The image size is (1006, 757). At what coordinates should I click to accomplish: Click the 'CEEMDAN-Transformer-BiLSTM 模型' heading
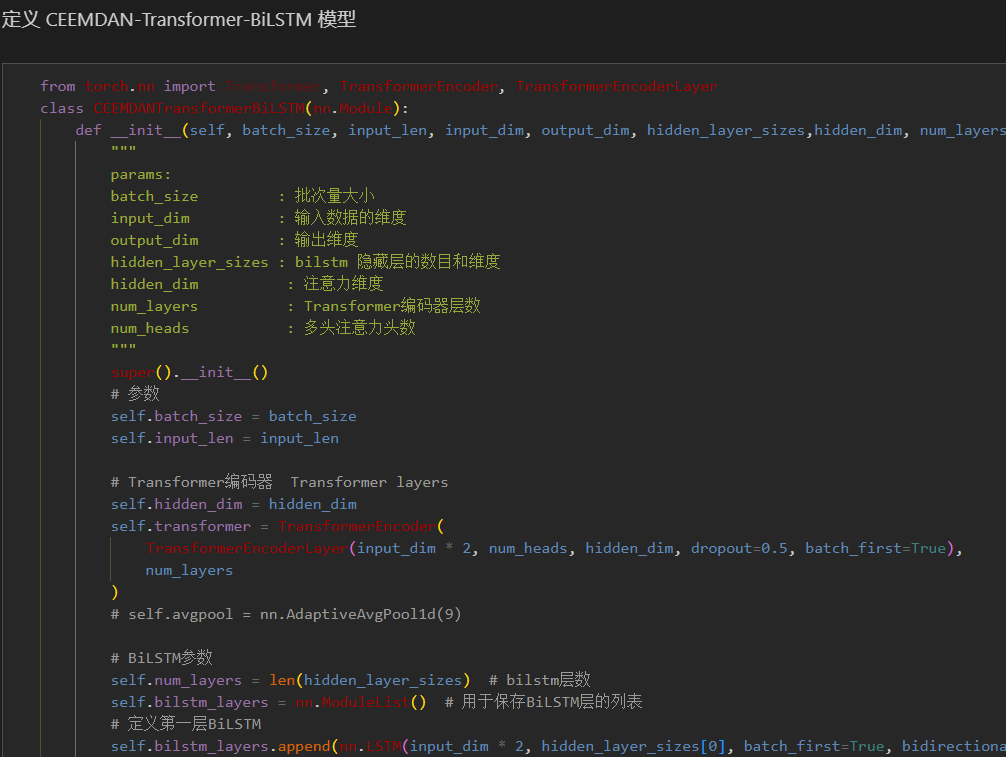[178, 20]
